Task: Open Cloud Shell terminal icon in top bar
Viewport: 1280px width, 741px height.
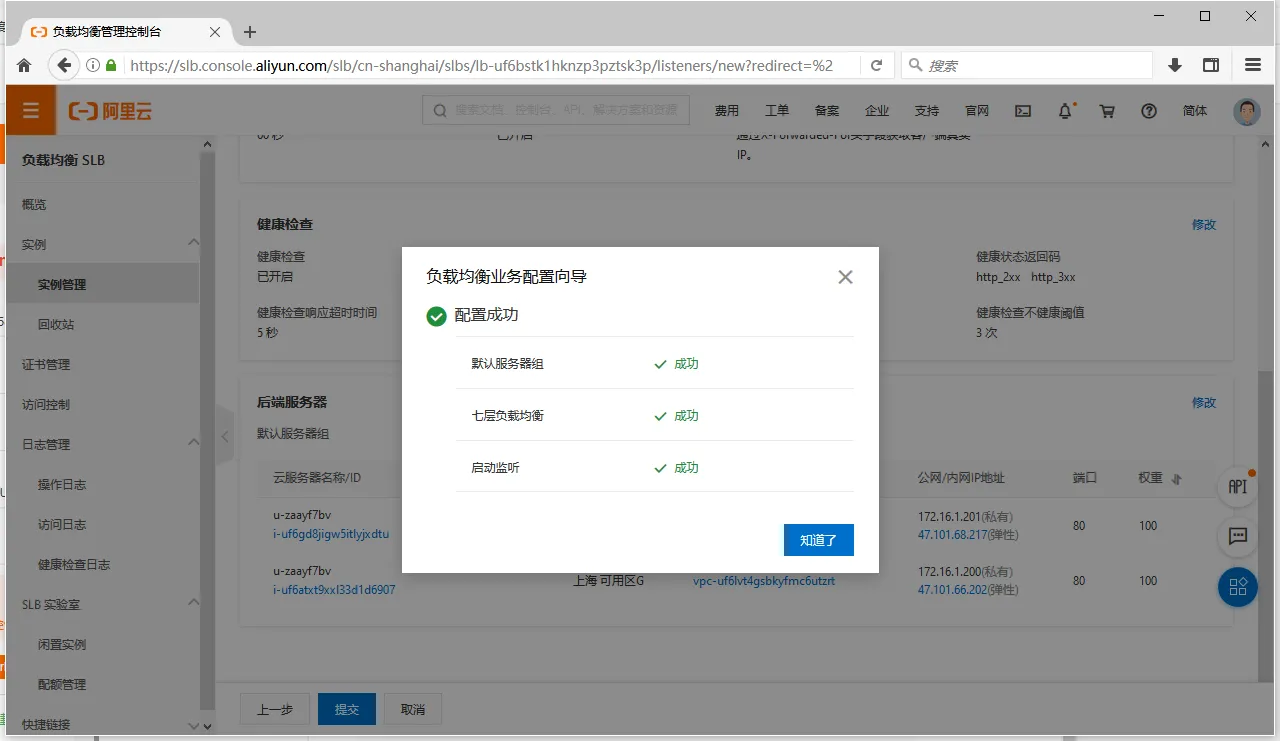Action: [x=1023, y=111]
